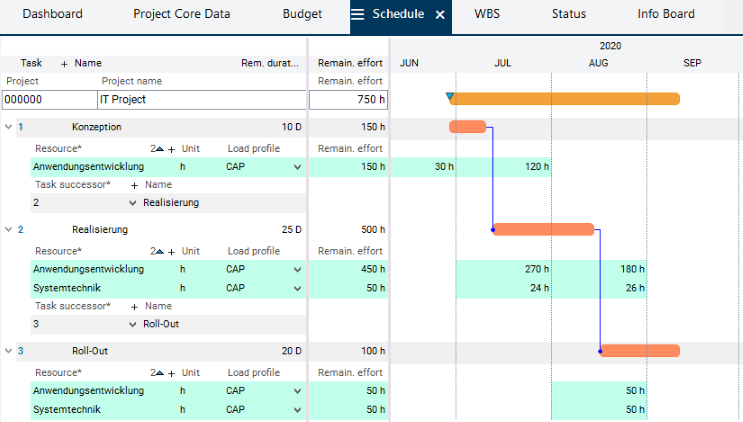Click the hamburger menu icon on Schedule tab
Viewport: 743px width, 422px height.
(357, 15)
